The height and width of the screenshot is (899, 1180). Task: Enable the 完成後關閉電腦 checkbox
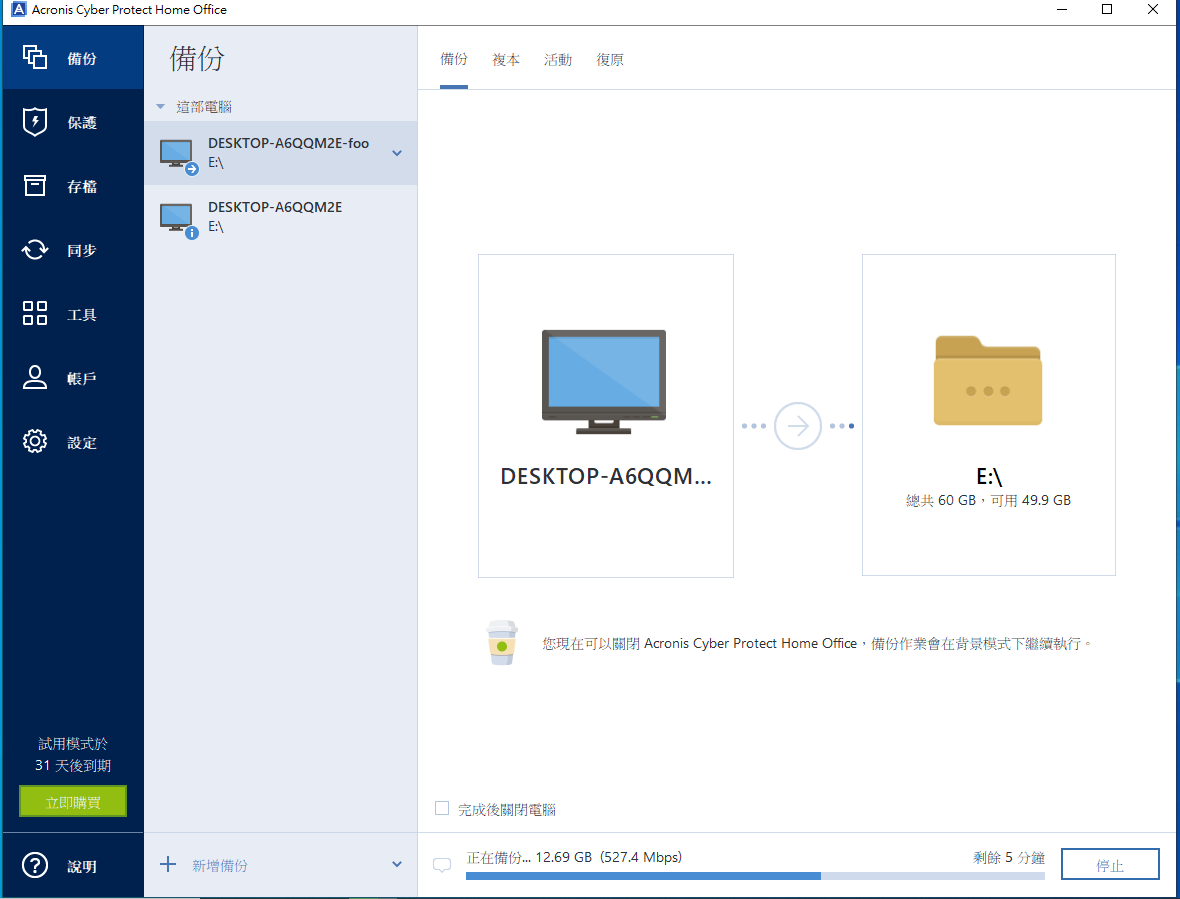pyautogui.click(x=442, y=809)
